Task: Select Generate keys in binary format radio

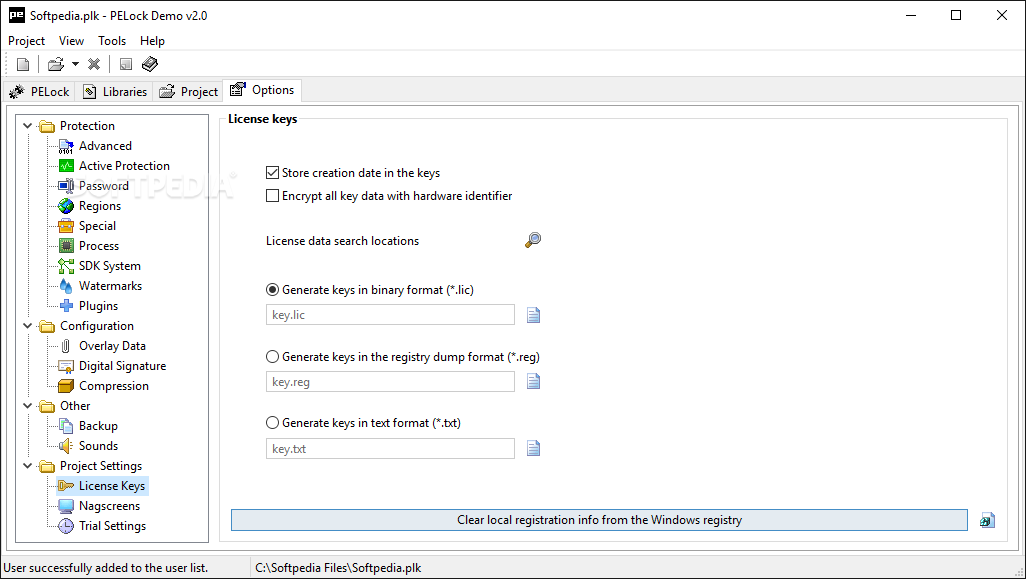Action: pyautogui.click(x=272, y=290)
